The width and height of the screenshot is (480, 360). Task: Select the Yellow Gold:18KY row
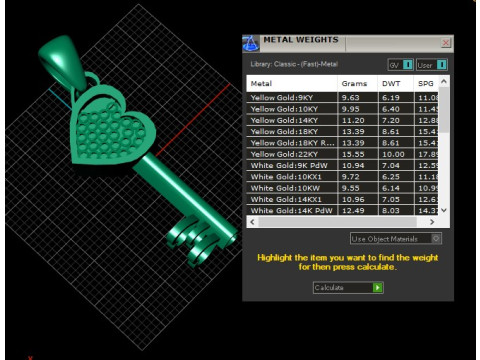(x=343, y=132)
